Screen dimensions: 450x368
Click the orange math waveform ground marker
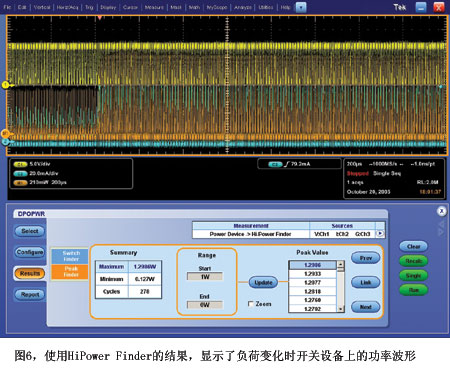pyautogui.click(x=5, y=134)
